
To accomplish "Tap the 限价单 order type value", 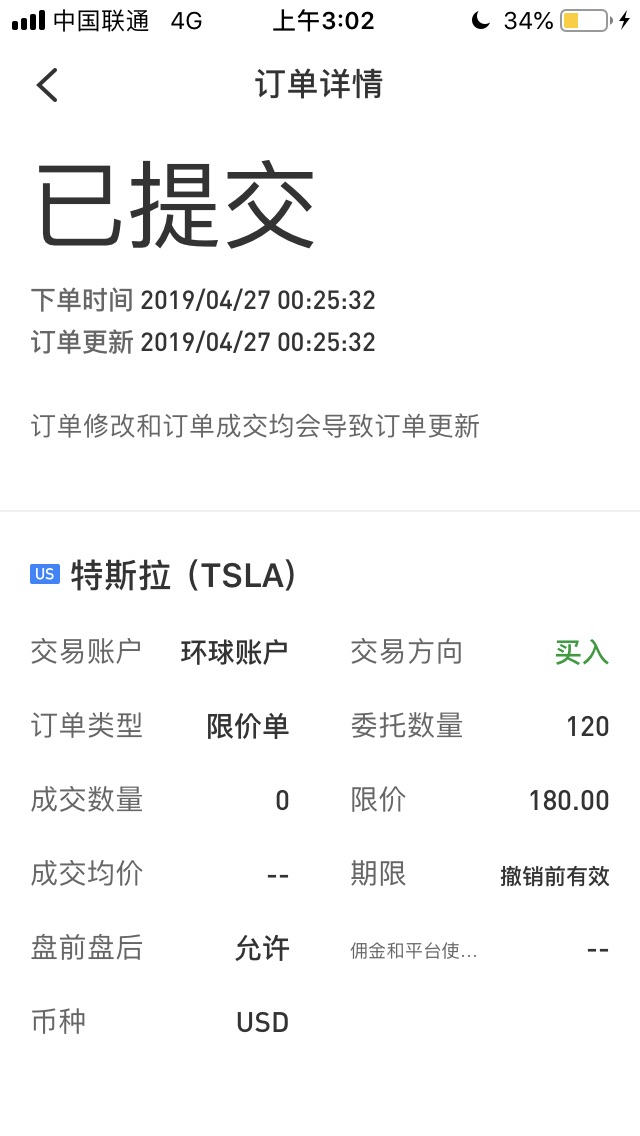I will point(247,726).
